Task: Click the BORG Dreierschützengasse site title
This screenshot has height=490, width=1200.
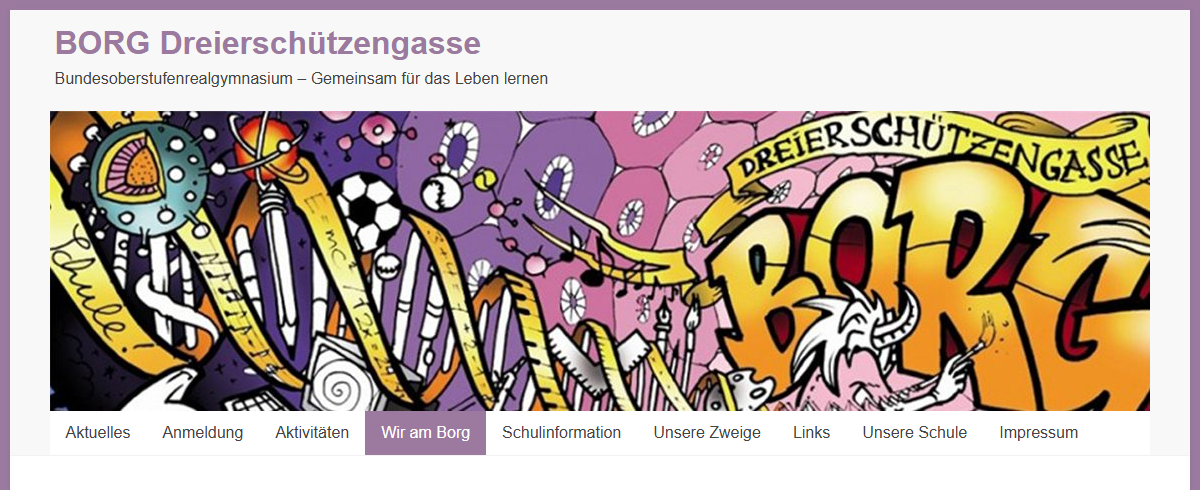Action: [268, 43]
